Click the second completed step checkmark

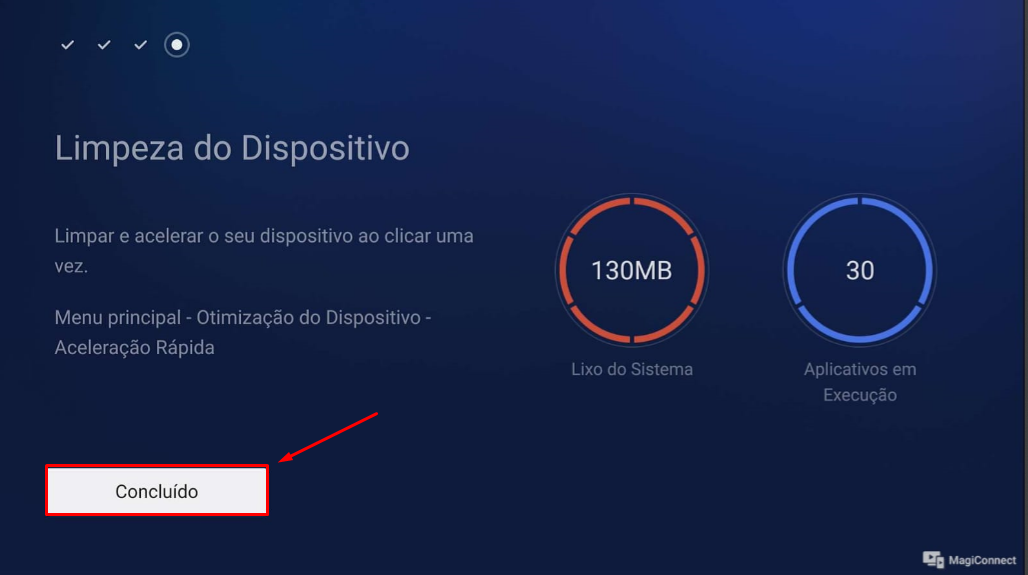pyautogui.click(x=104, y=45)
